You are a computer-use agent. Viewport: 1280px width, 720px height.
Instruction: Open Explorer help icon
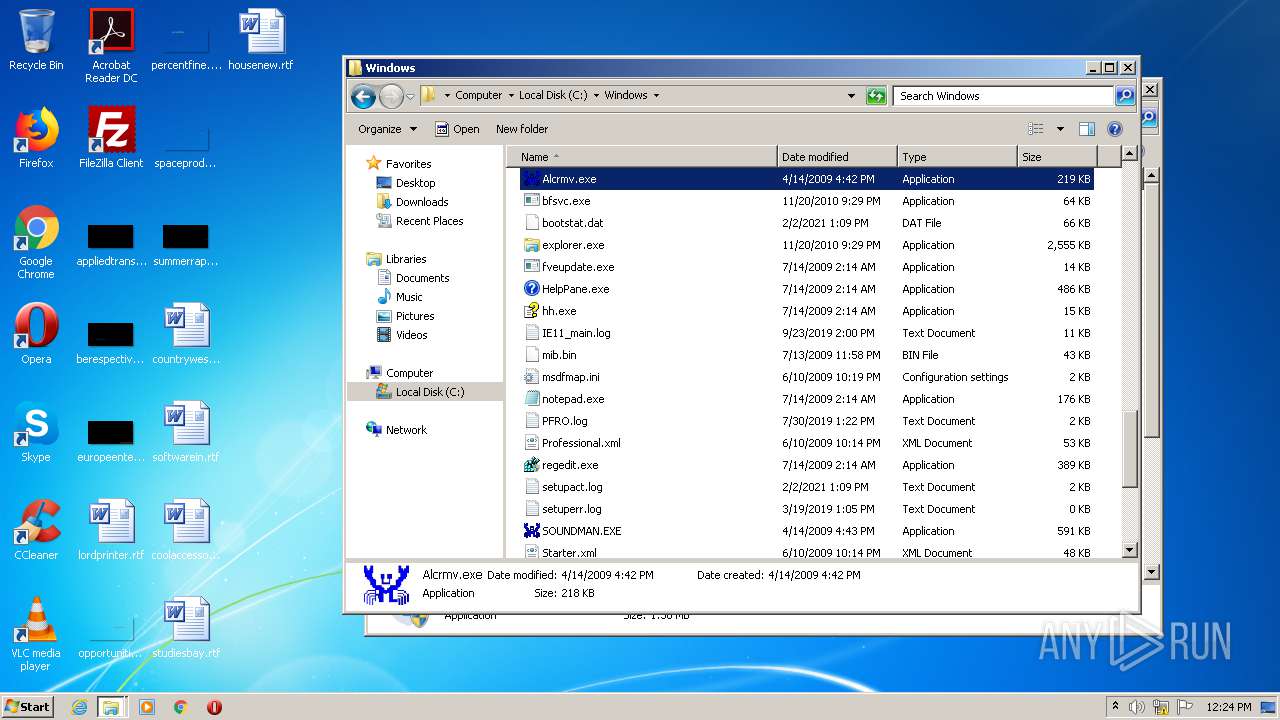[1115, 129]
